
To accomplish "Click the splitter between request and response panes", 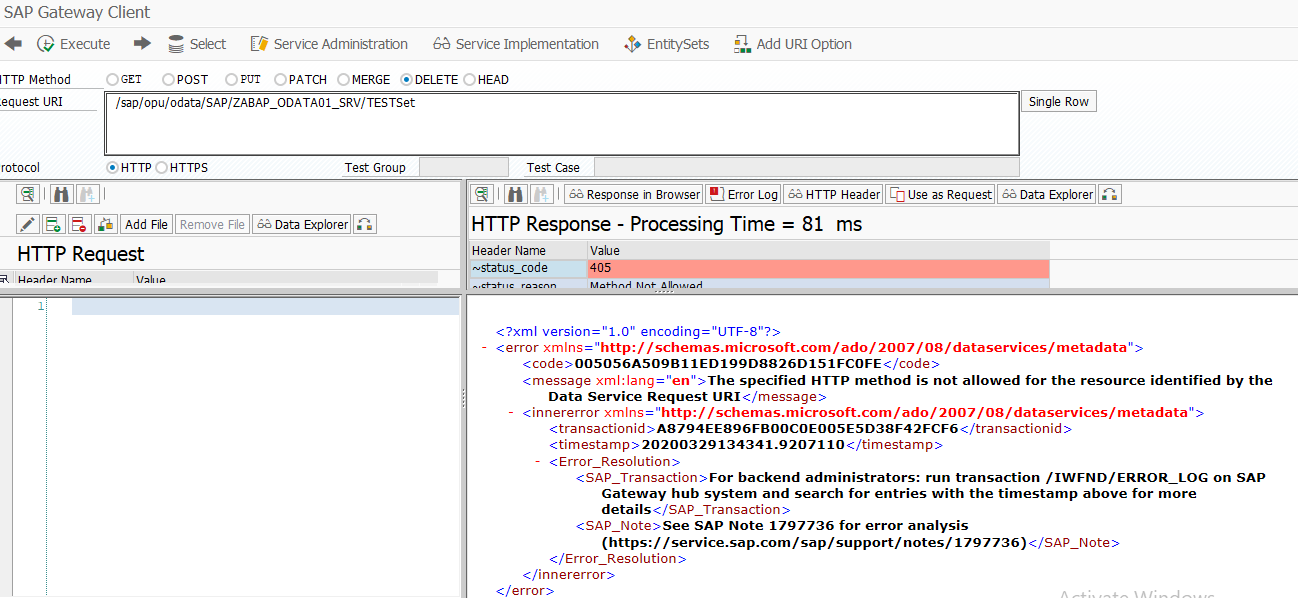I will point(463,398).
